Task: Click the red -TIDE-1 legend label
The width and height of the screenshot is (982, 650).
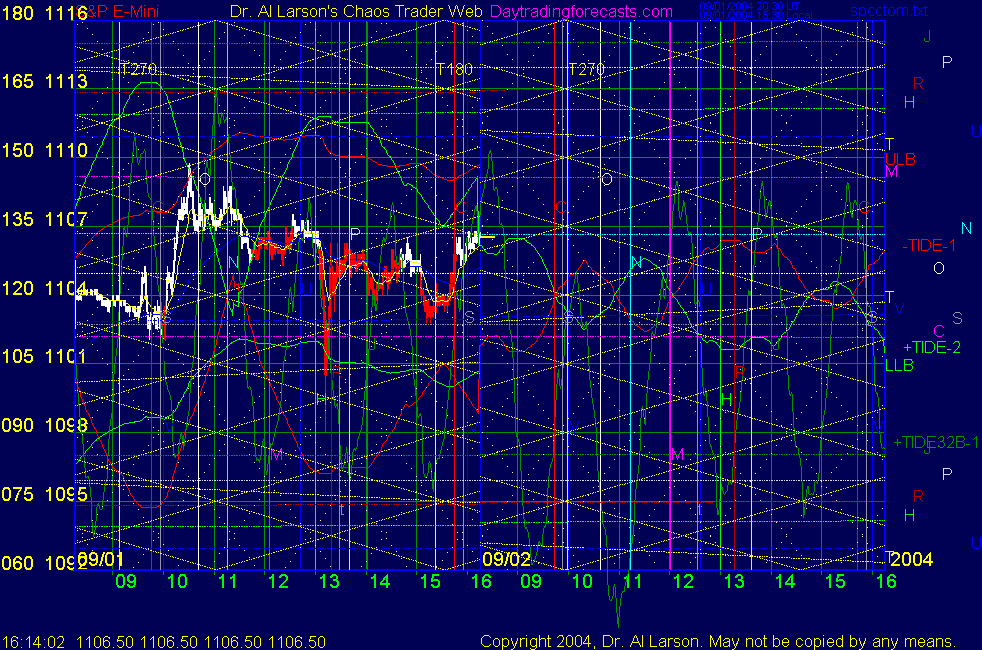Action: pyautogui.click(x=929, y=245)
